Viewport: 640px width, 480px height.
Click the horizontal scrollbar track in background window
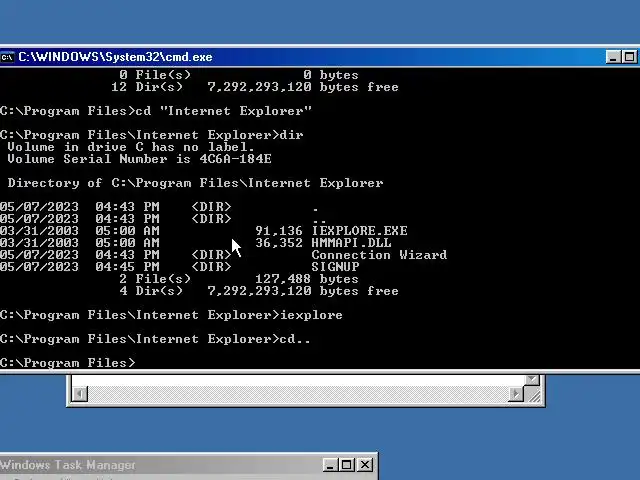[298, 394]
